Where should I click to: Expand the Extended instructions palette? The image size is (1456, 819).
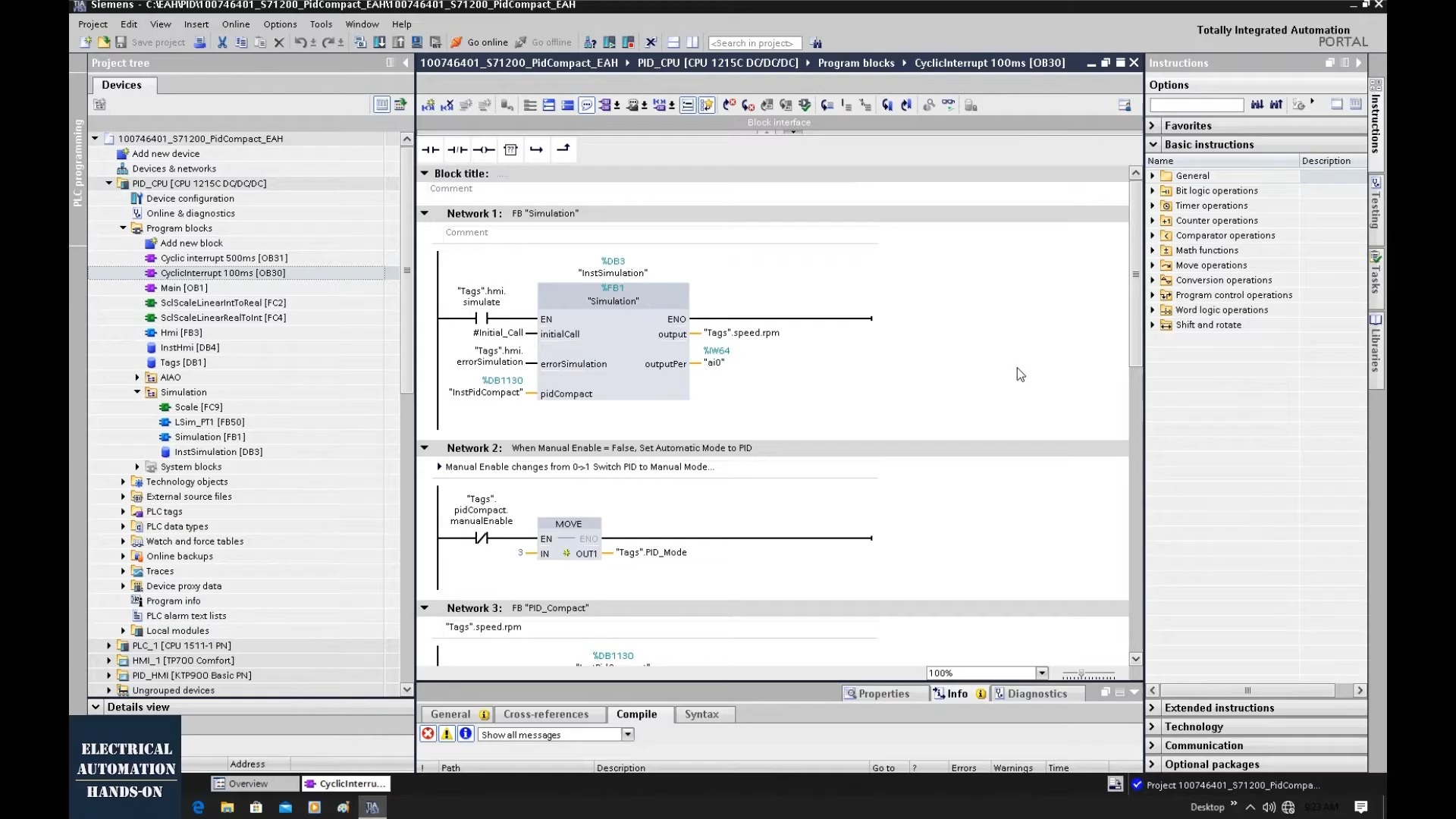tap(1153, 708)
